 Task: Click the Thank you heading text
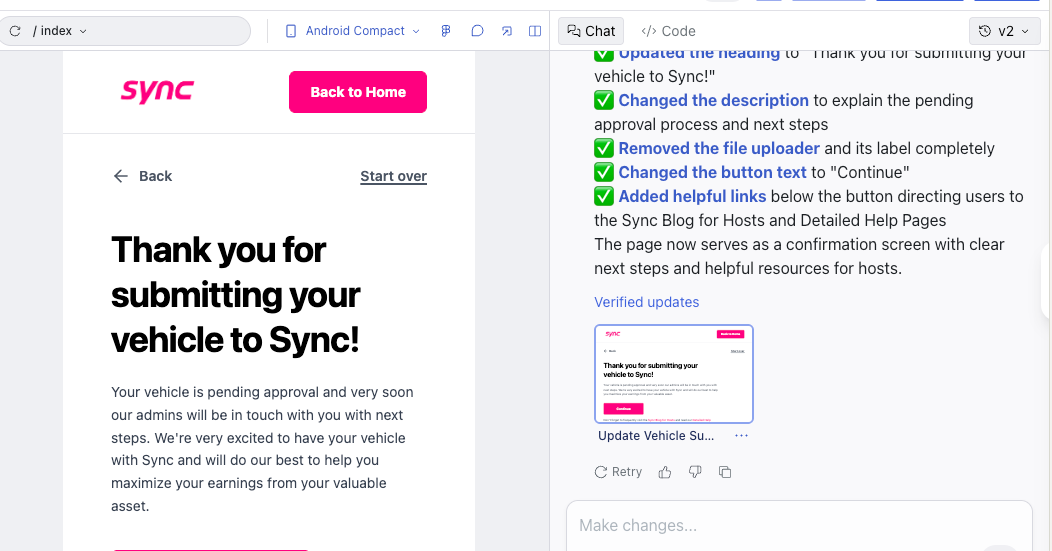(x=235, y=294)
